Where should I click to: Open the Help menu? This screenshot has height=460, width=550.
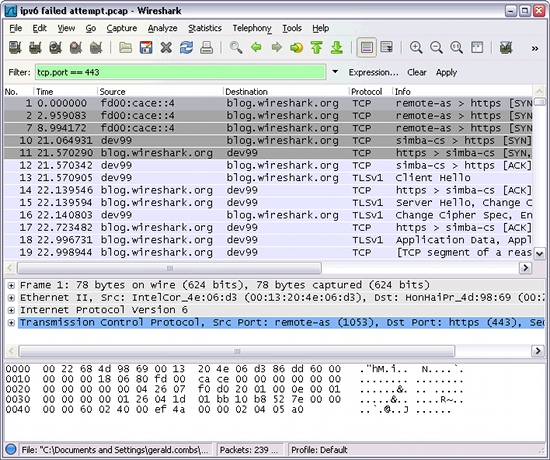coord(321,28)
